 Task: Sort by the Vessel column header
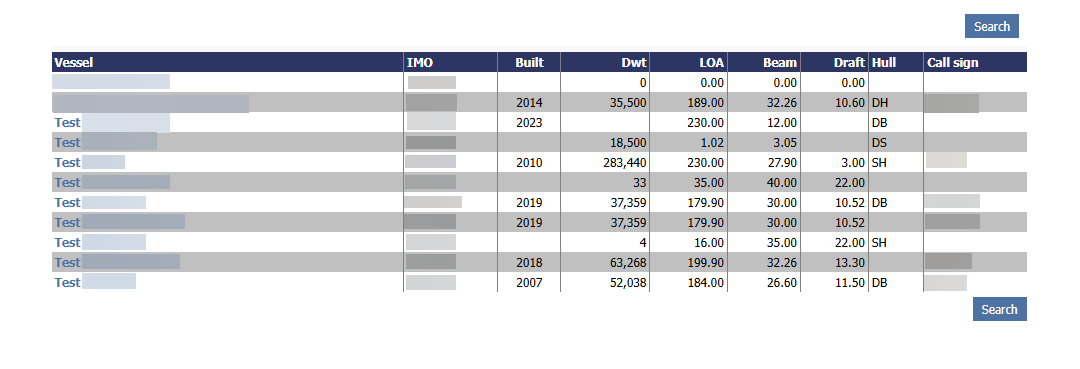tap(74, 63)
